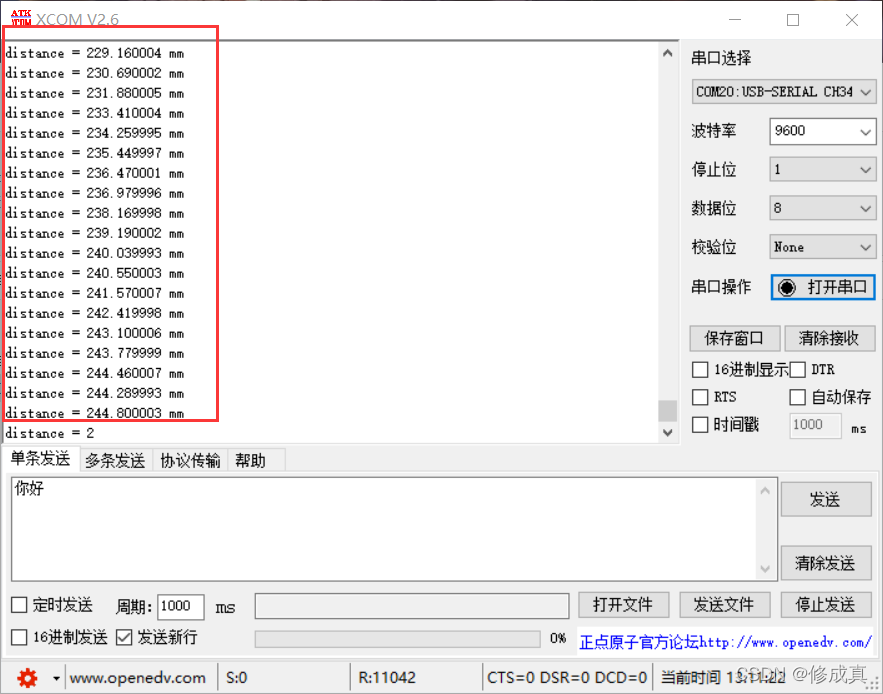Screen dimensions: 883x694
Task: Click the send file progress bar
Action: [398, 639]
